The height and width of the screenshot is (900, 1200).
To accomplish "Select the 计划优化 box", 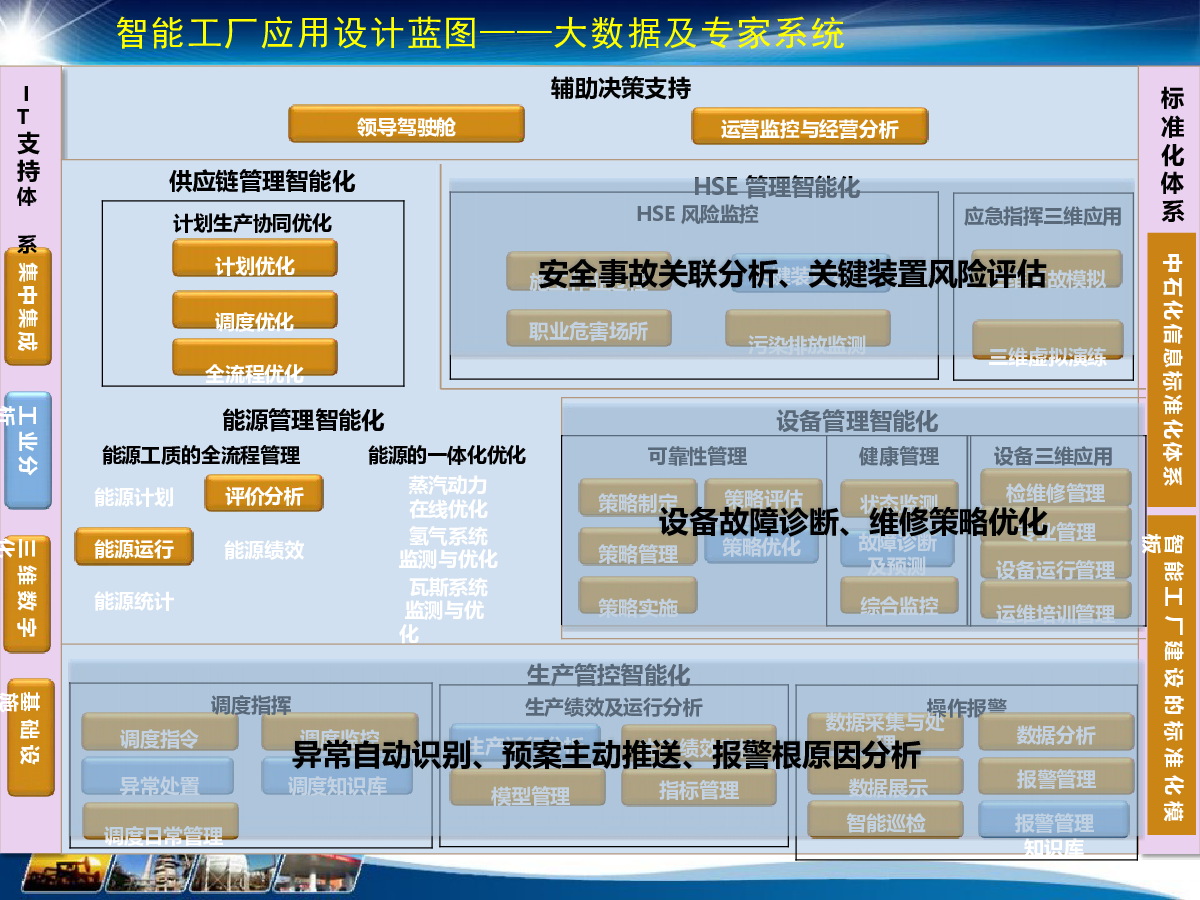I will [x=255, y=258].
